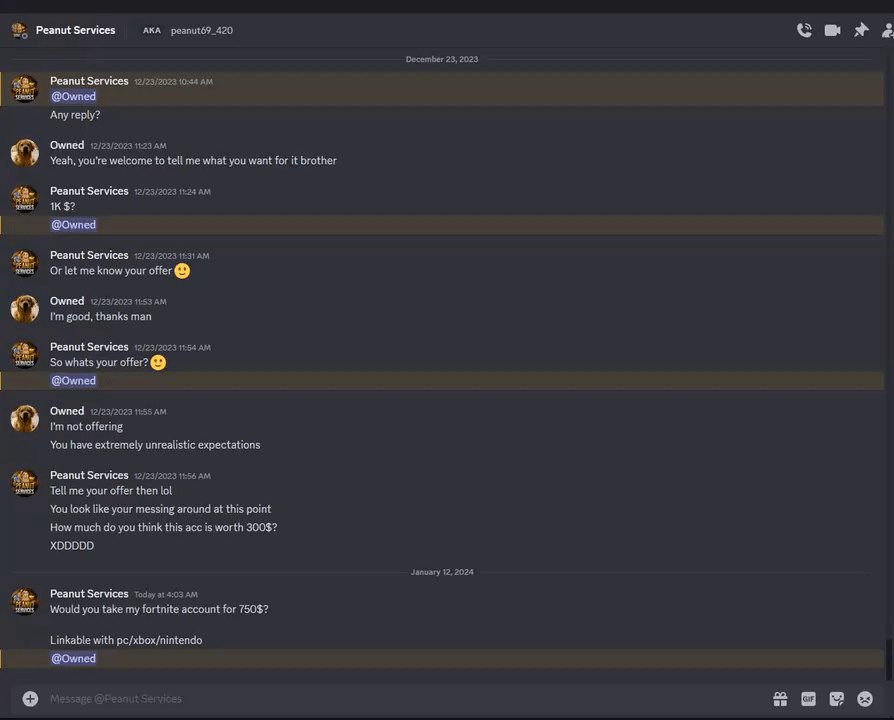Click Peanut Services username on fortnite message
This screenshot has height=720, width=894.
pos(89,593)
